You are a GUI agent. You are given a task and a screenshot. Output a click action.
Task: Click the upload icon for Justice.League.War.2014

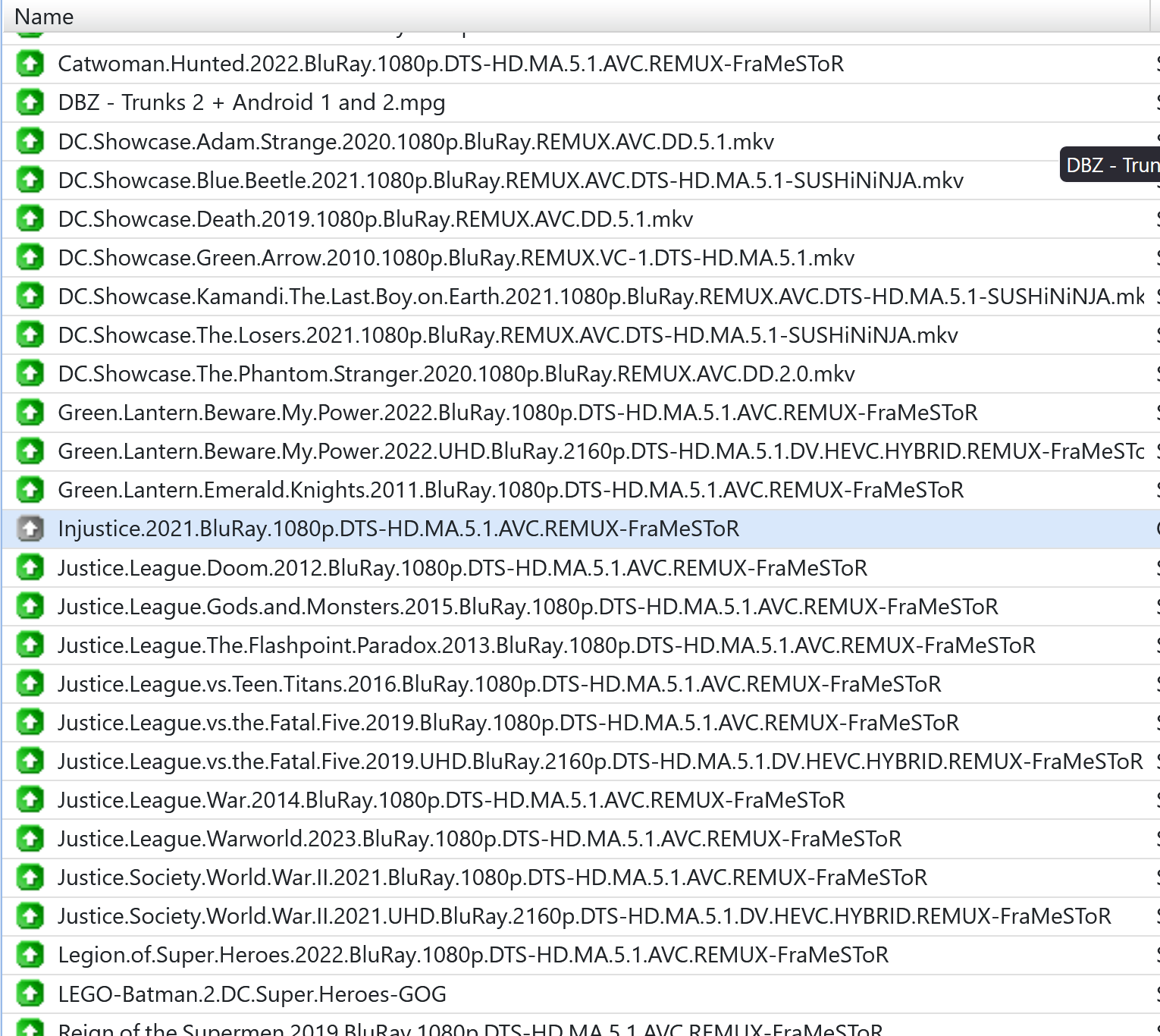30,800
